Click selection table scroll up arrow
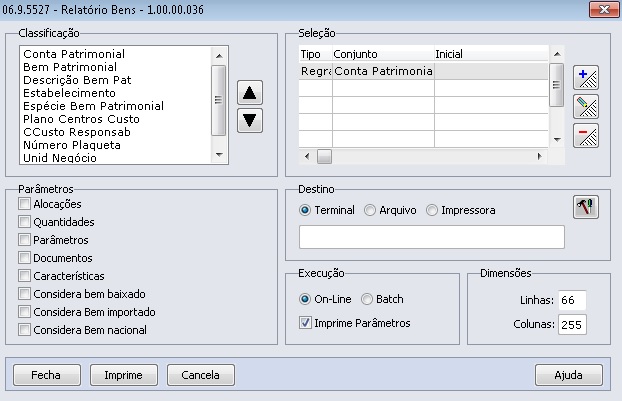This screenshot has height=401, width=622. tap(557, 54)
